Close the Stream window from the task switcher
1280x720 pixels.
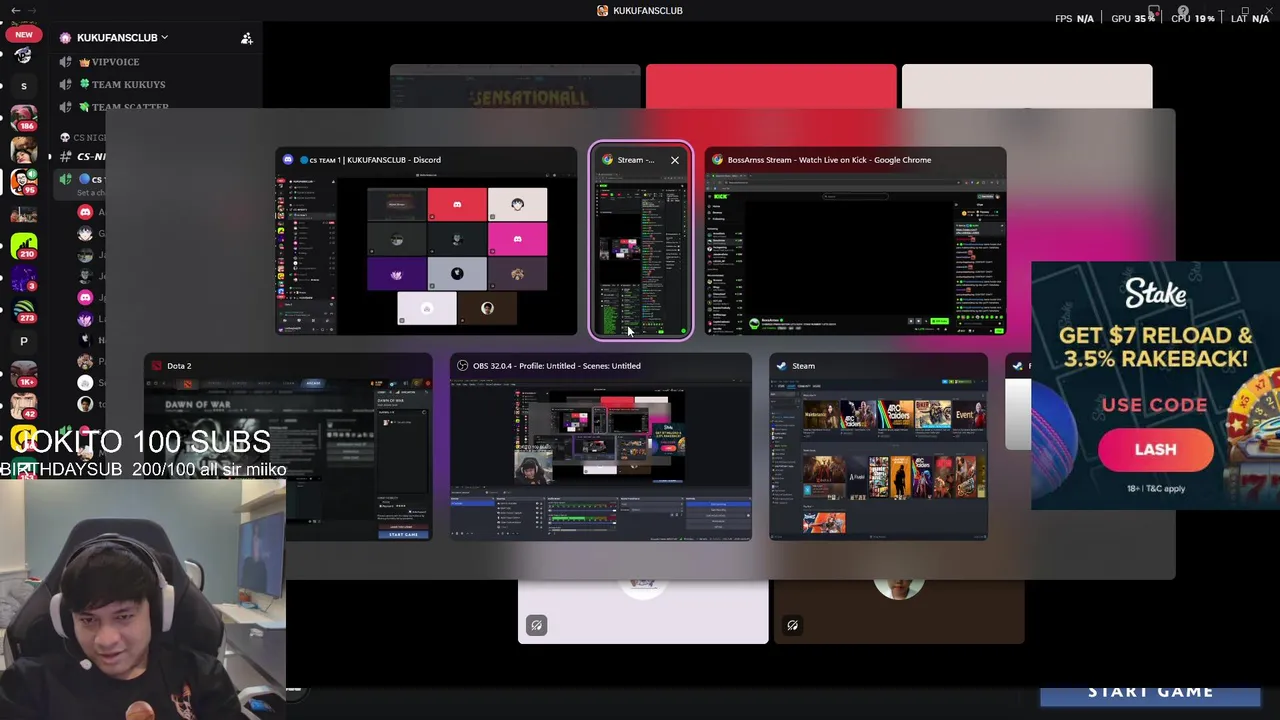675,160
